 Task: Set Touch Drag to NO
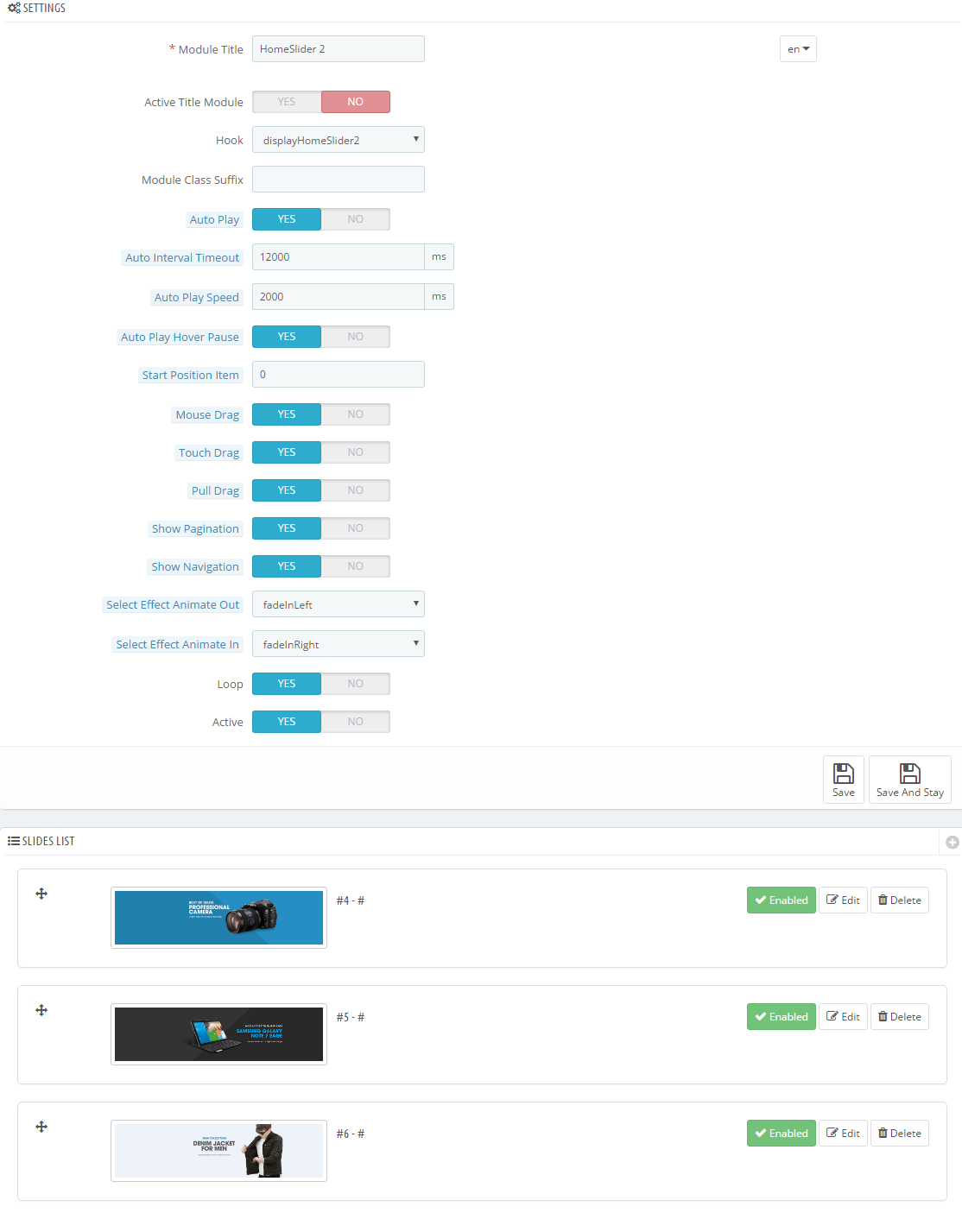coord(356,452)
